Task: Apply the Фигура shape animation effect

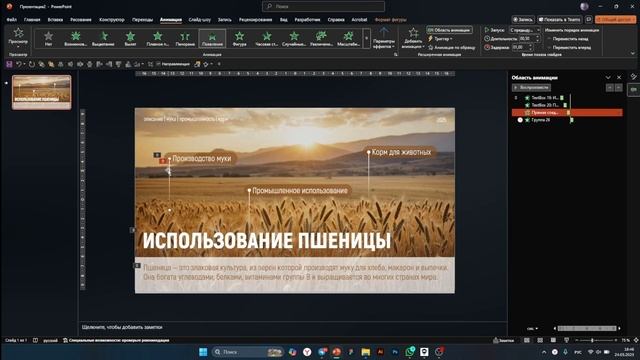Action: (240, 38)
